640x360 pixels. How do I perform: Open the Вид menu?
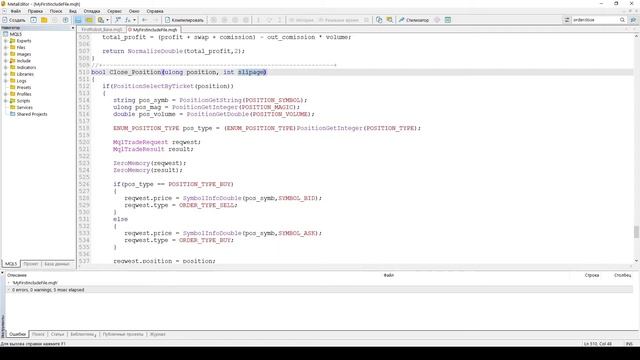pos(73,11)
